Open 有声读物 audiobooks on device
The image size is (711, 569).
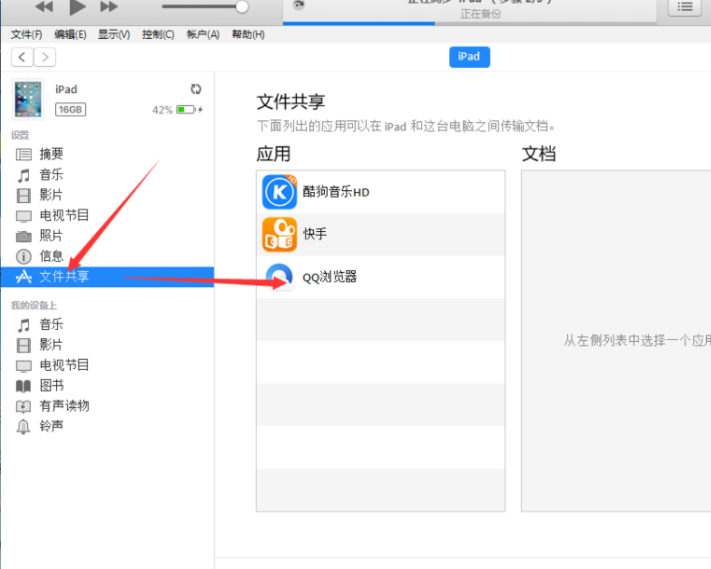point(63,405)
